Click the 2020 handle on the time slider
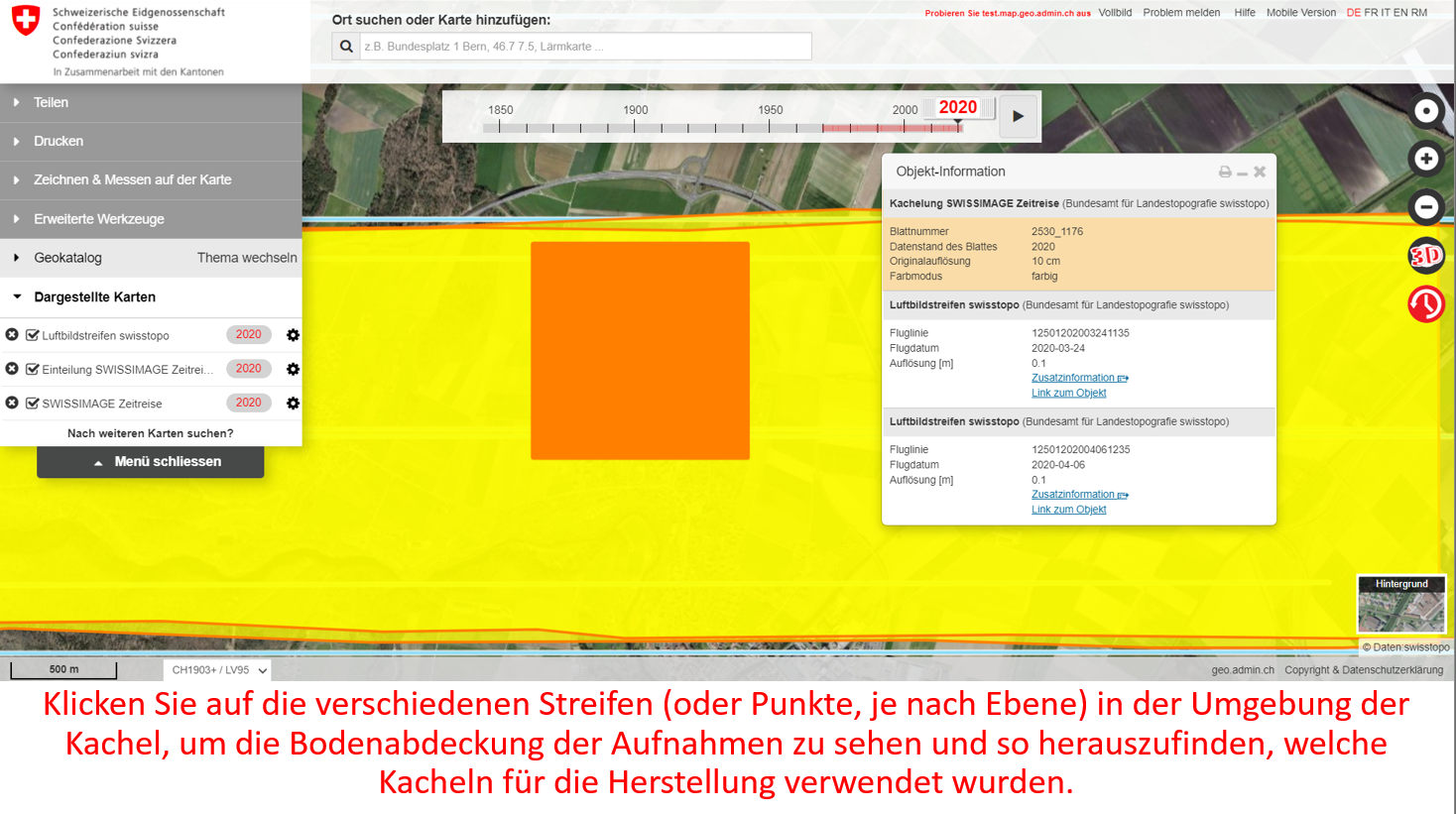Image resolution: width=1456 pixels, height=814 pixels. pos(958,108)
